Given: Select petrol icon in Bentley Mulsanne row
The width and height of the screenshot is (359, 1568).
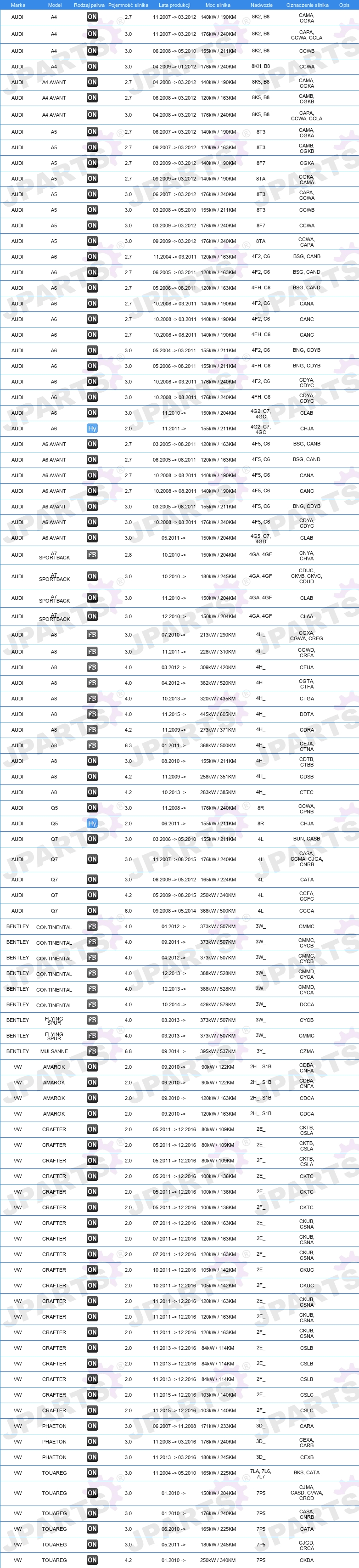Looking at the screenshot, I should 92,1051.
